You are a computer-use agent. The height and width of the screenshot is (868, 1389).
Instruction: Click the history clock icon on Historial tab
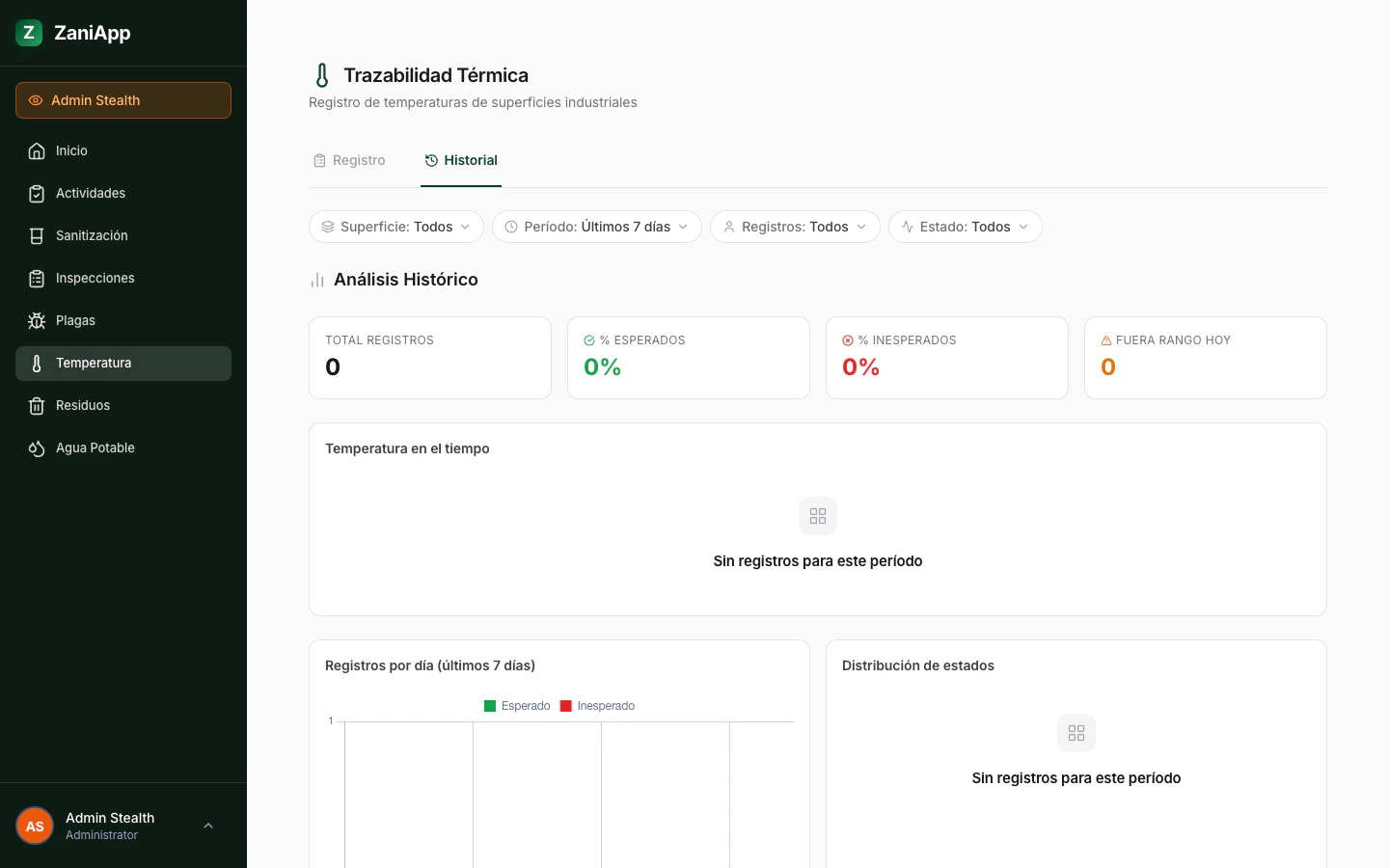point(431,161)
